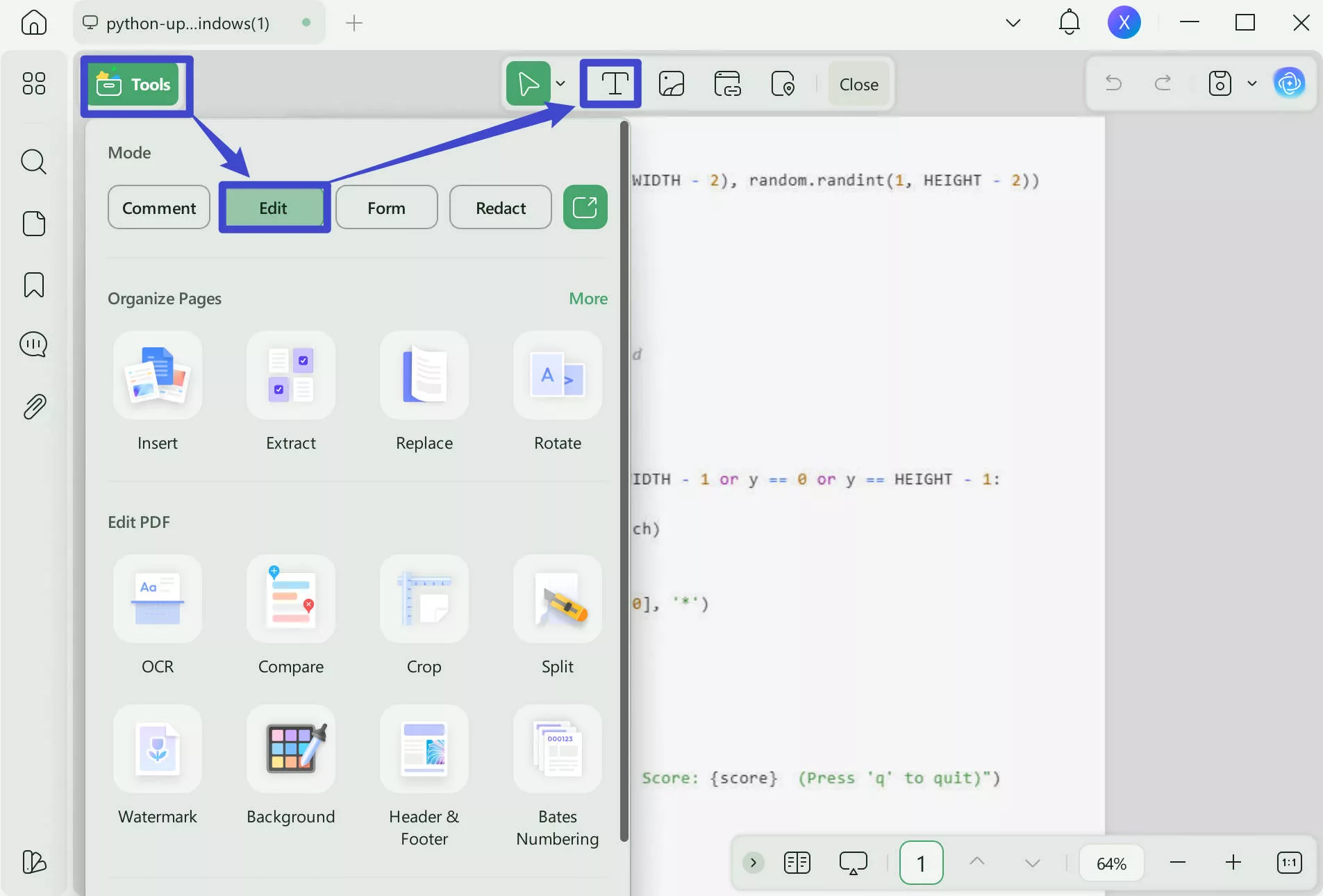
Task: Expand the bottom toolbar chevron
Action: [753, 863]
